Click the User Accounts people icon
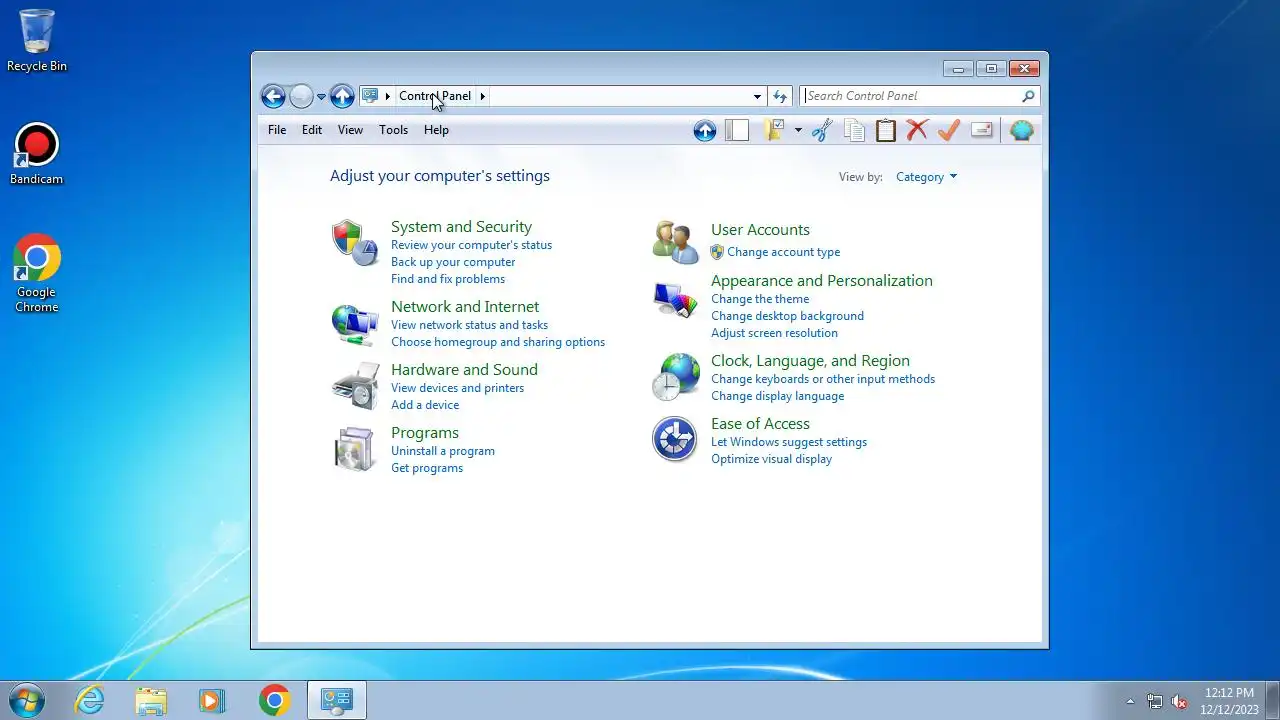 pos(675,243)
